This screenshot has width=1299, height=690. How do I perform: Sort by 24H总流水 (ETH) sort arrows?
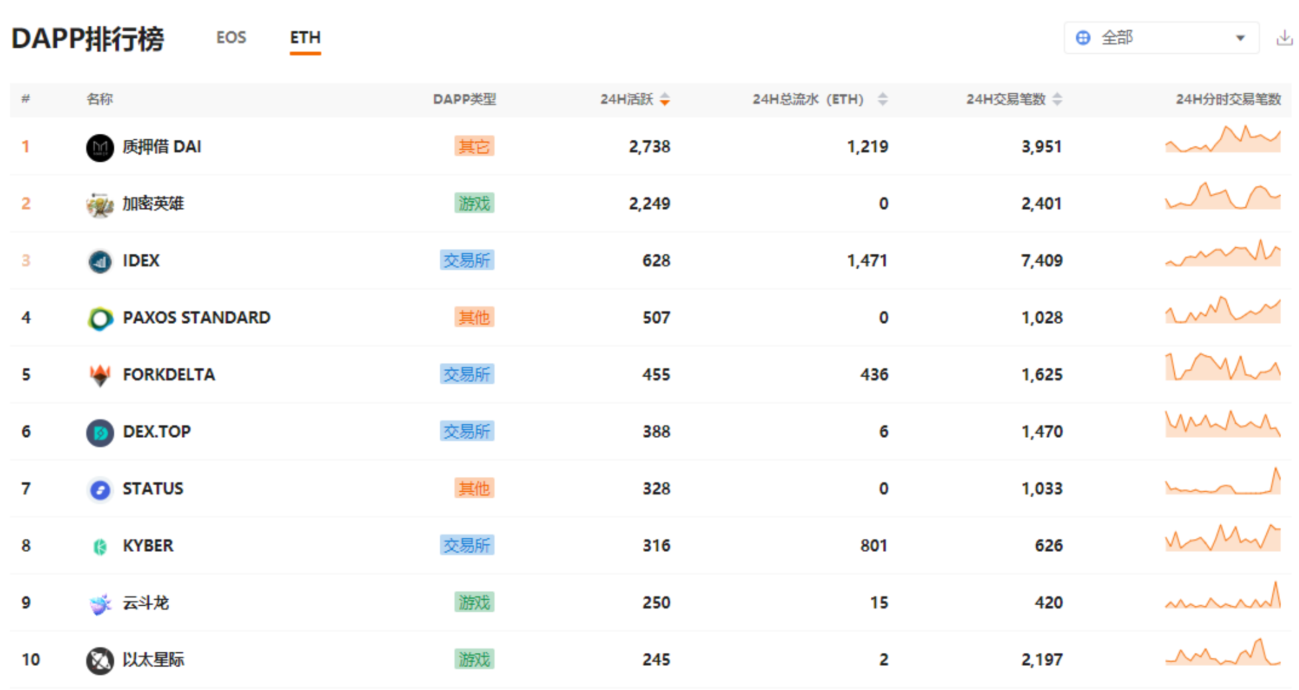tap(883, 100)
